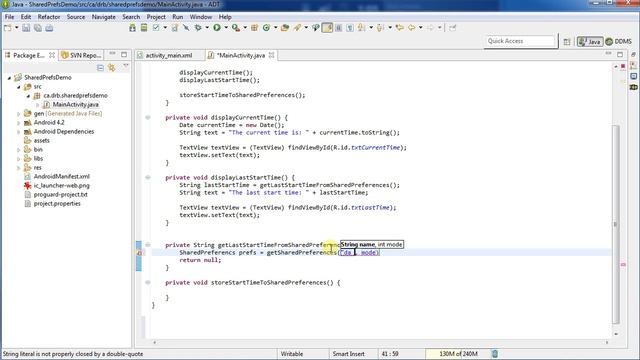Select project.properties in the tree
Screen dimensions: 640x360
click(x=57, y=204)
